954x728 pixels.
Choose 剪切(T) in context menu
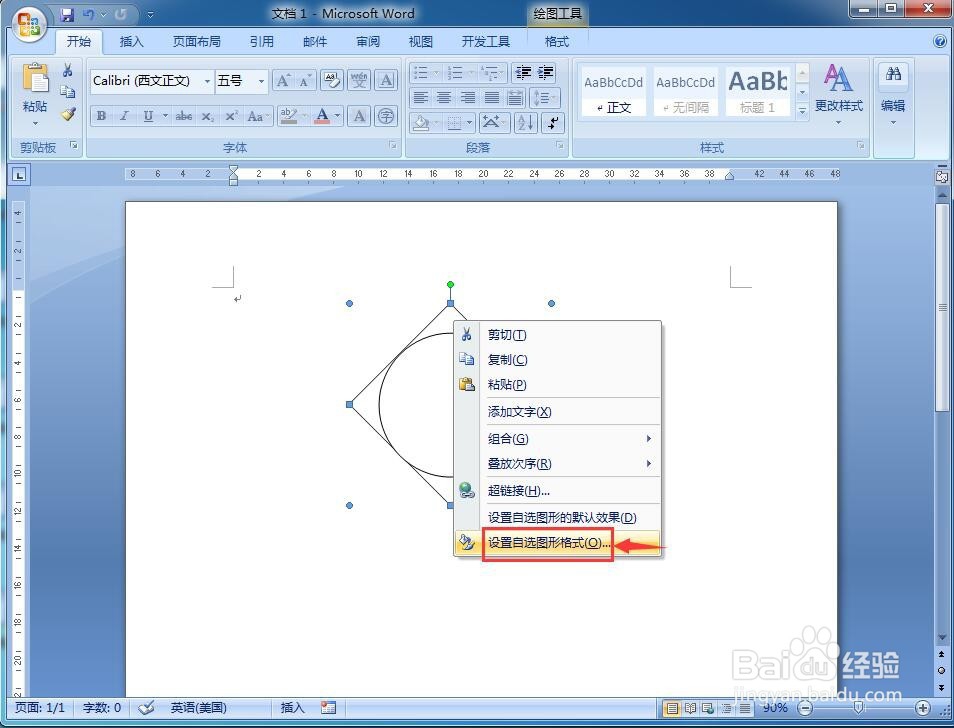[557, 335]
